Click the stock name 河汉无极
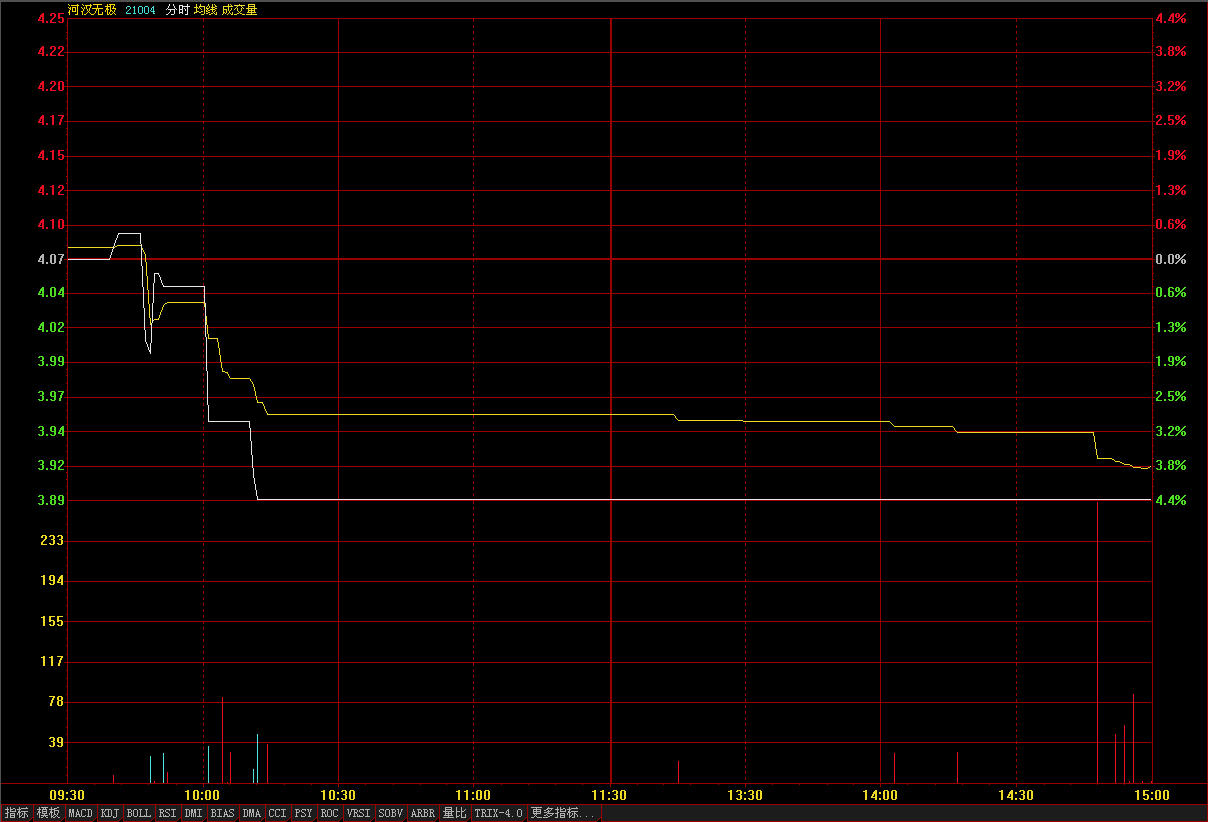 [92, 9]
